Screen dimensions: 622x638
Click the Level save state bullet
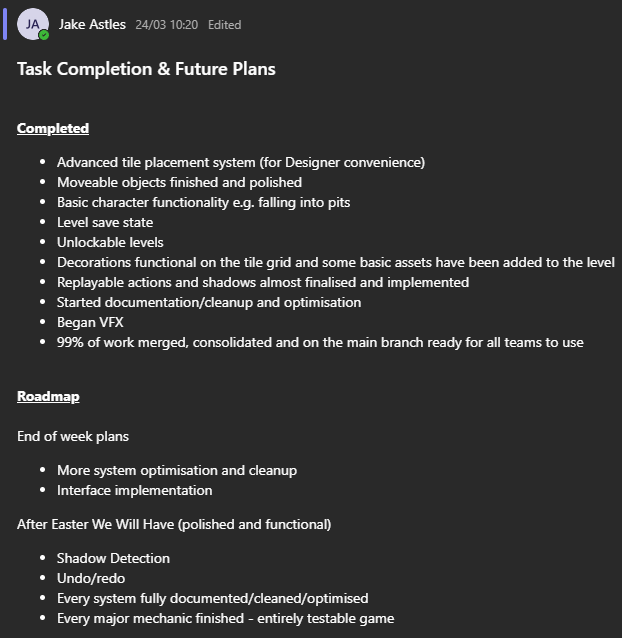pos(105,222)
